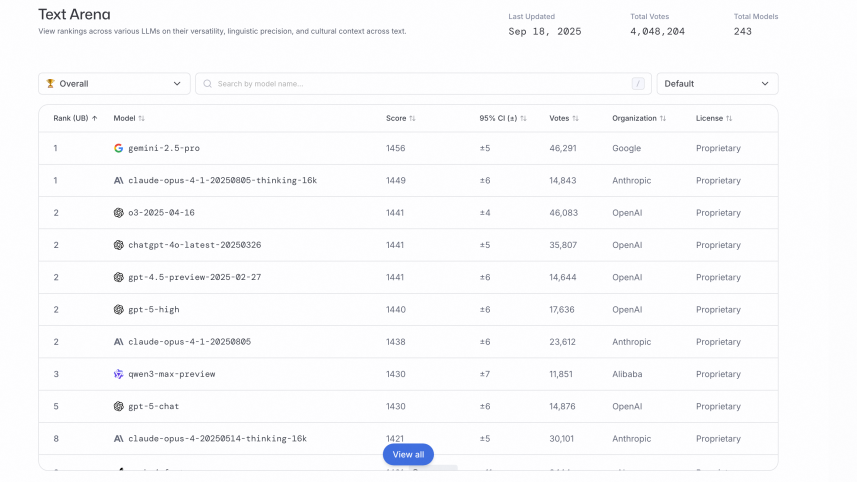Click the Google logo beside gemini-2.5-pro
The image size is (857, 482).
118,148
